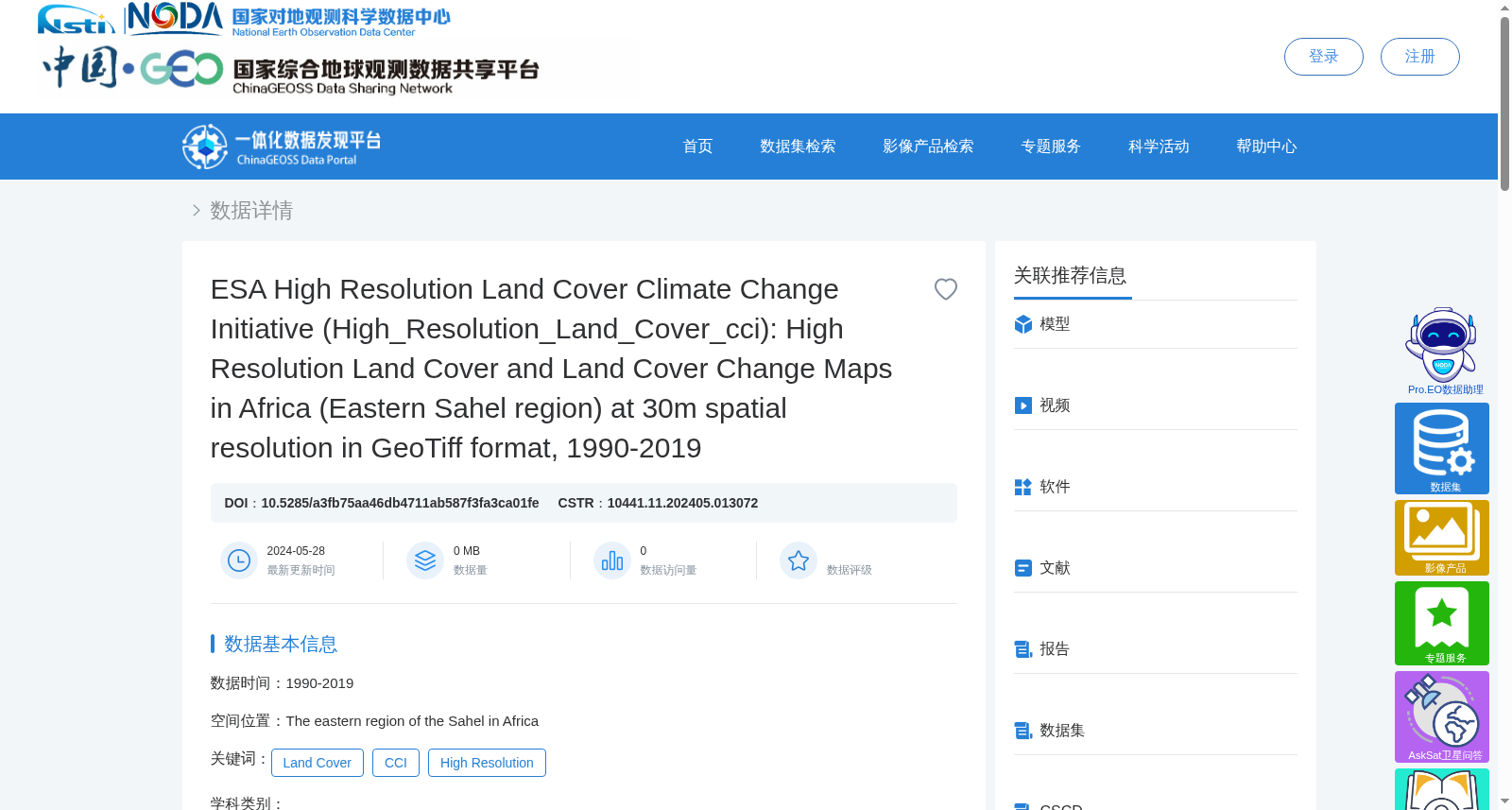
Task: Click the eastern Sahel location text
Action: click(x=412, y=721)
